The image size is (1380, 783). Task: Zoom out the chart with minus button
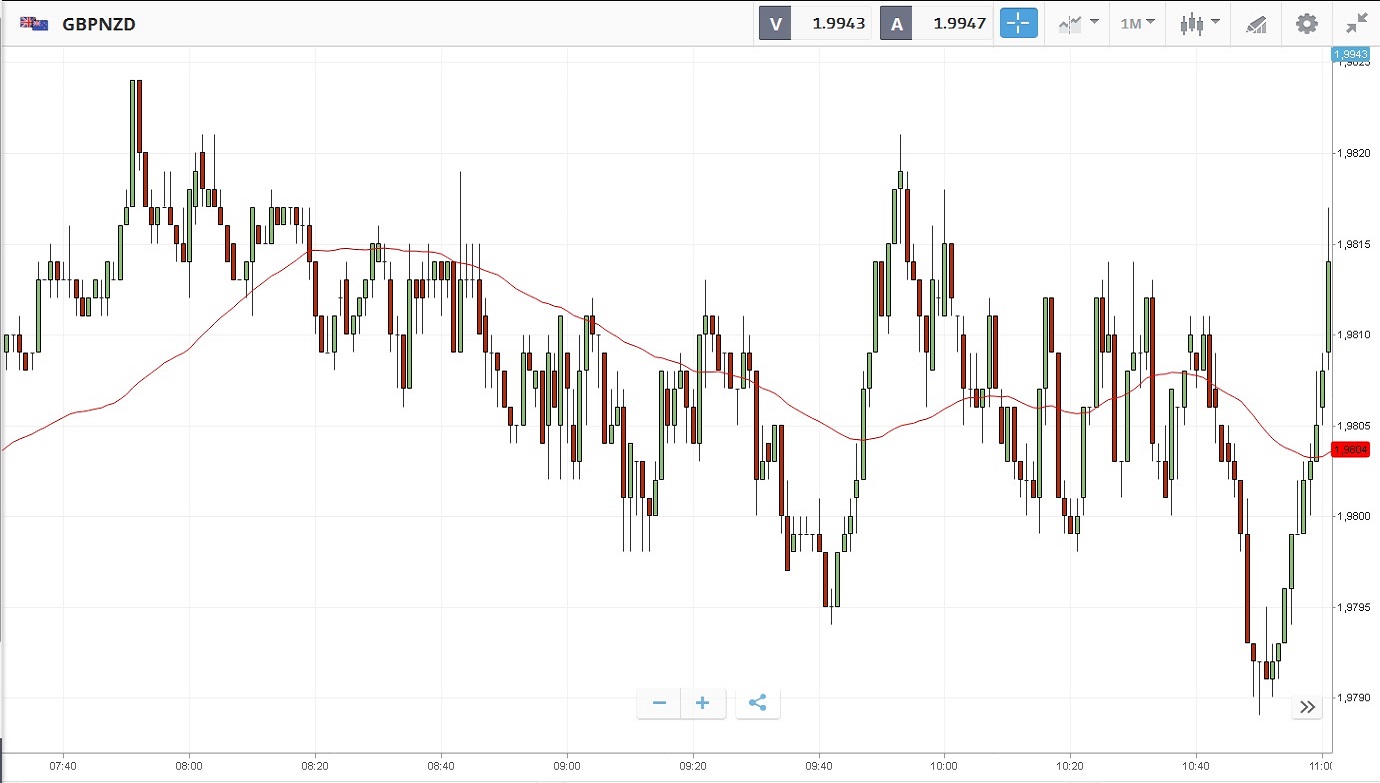click(659, 703)
